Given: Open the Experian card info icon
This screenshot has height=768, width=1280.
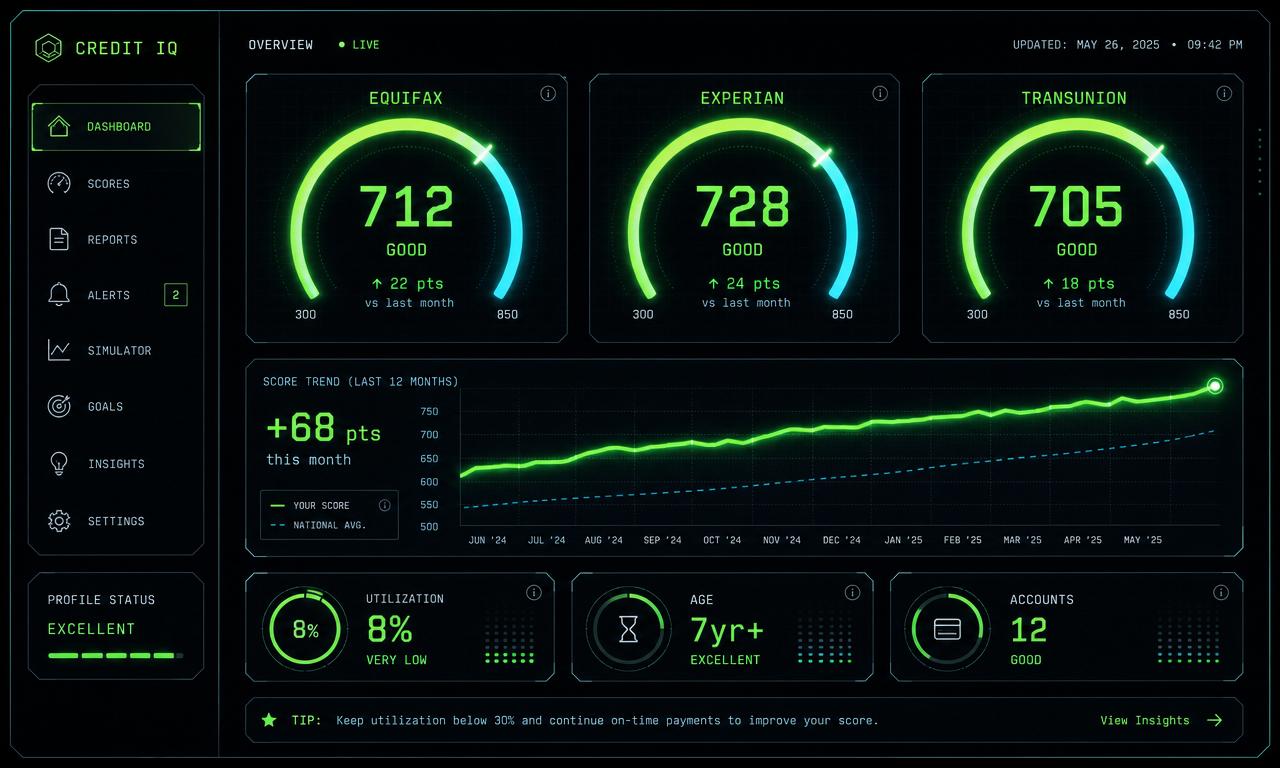Looking at the screenshot, I should (x=880, y=93).
